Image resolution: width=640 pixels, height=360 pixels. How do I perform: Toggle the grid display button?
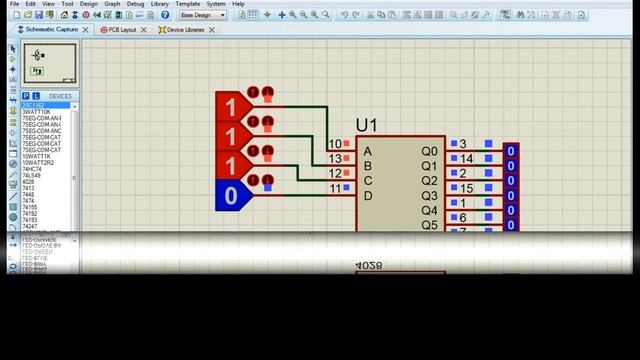click(x=253, y=15)
